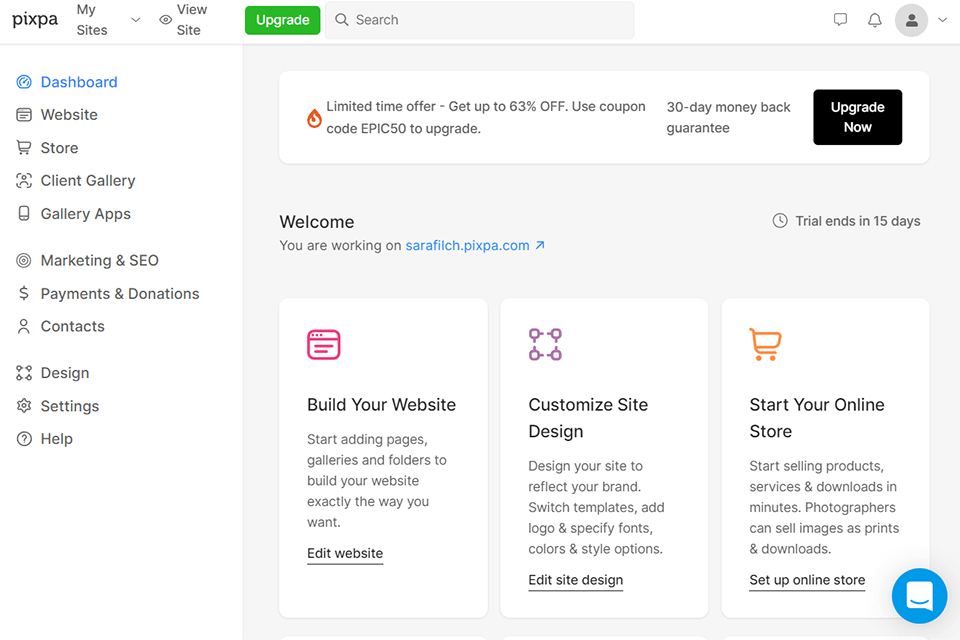Screen dimensions: 960x640
Task: Open the Dashboard section in the sidebar
Action: click(x=79, y=81)
